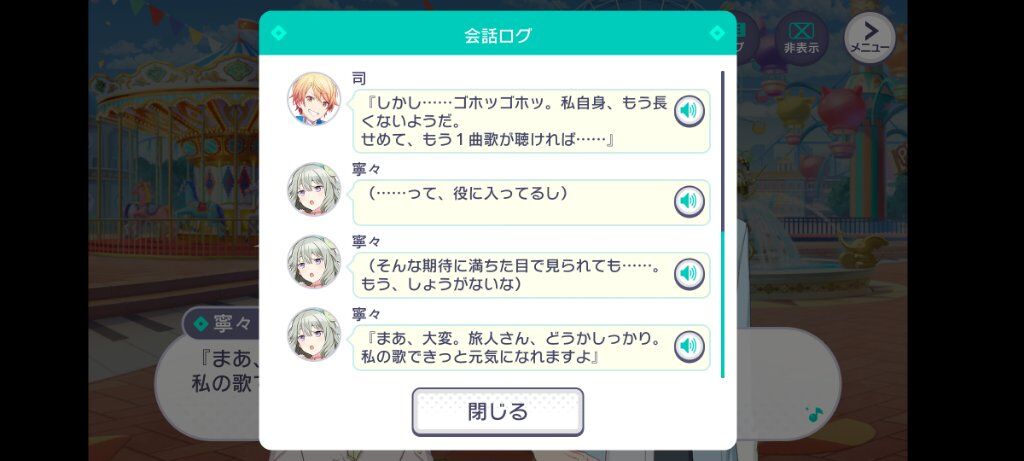Click the conversation log scrollbar thumb
This screenshot has height=461, width=1024.
[x=722, y=304]
